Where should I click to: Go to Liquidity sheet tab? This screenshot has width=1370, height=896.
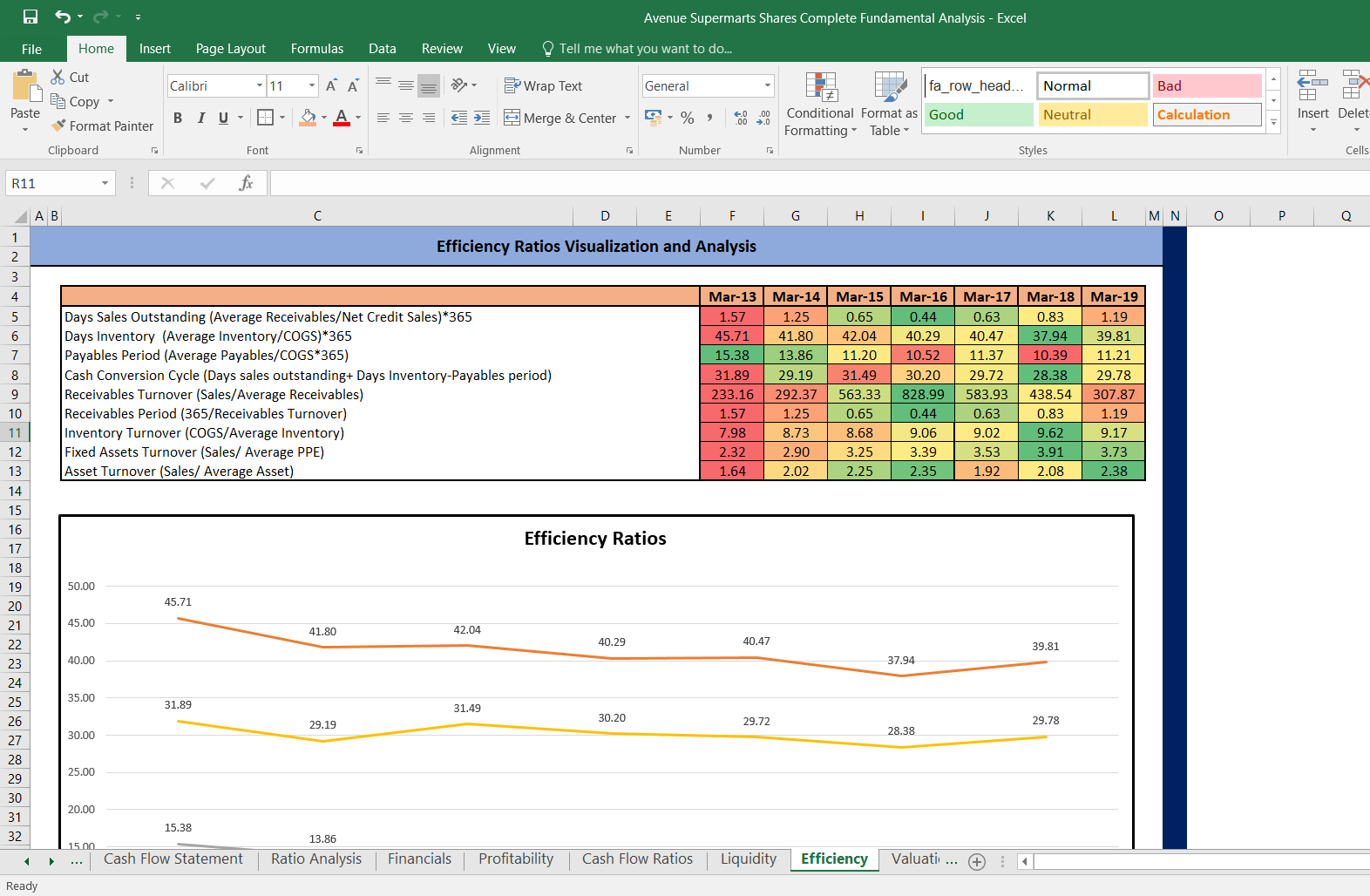pos(749,859)
